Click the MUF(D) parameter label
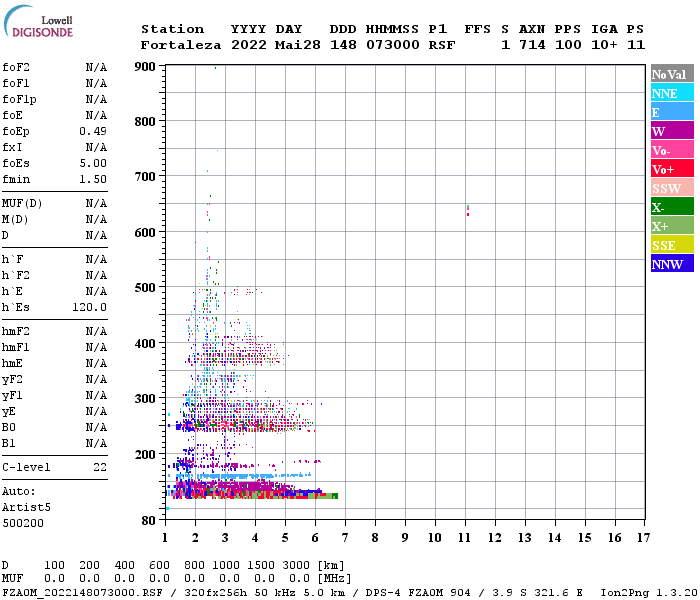 click(22, 204)
